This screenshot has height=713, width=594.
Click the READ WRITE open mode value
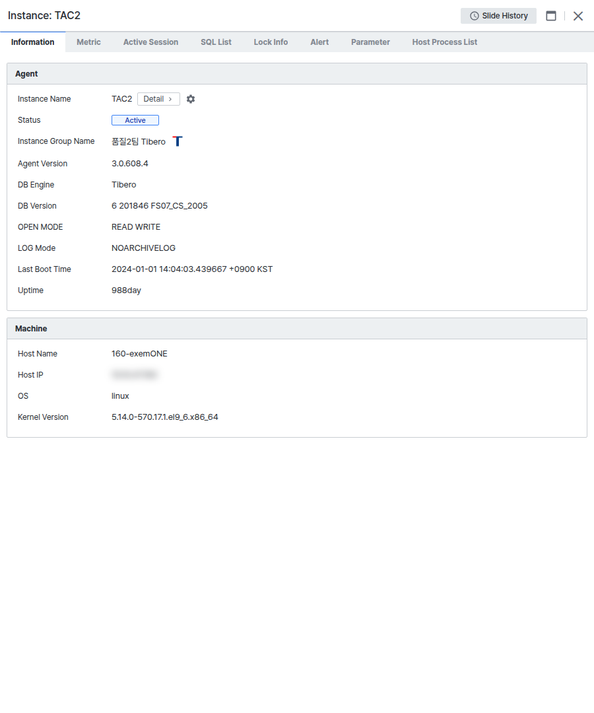136,227
